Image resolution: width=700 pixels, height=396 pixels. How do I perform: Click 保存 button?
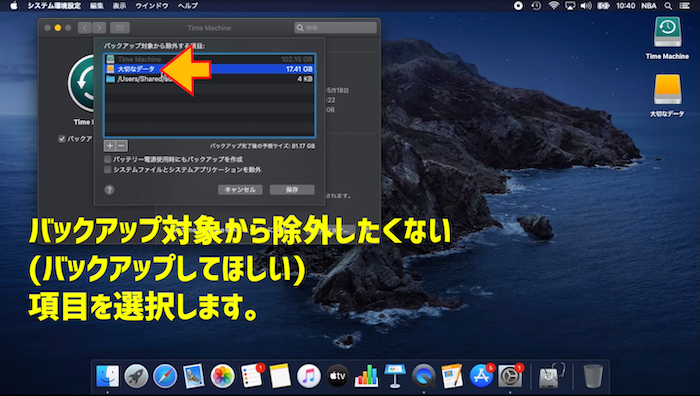292,190
